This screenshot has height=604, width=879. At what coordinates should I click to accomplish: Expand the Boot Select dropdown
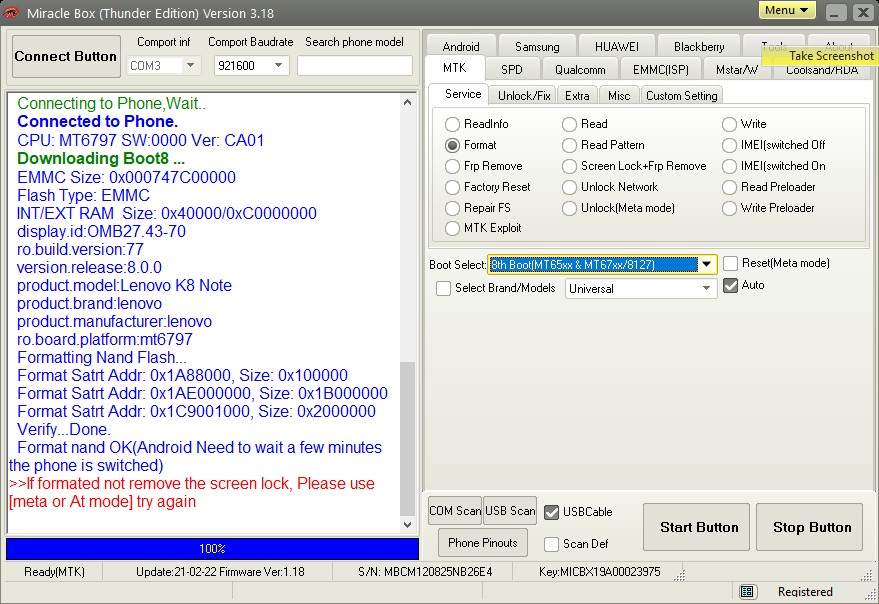tap(706, 264)
